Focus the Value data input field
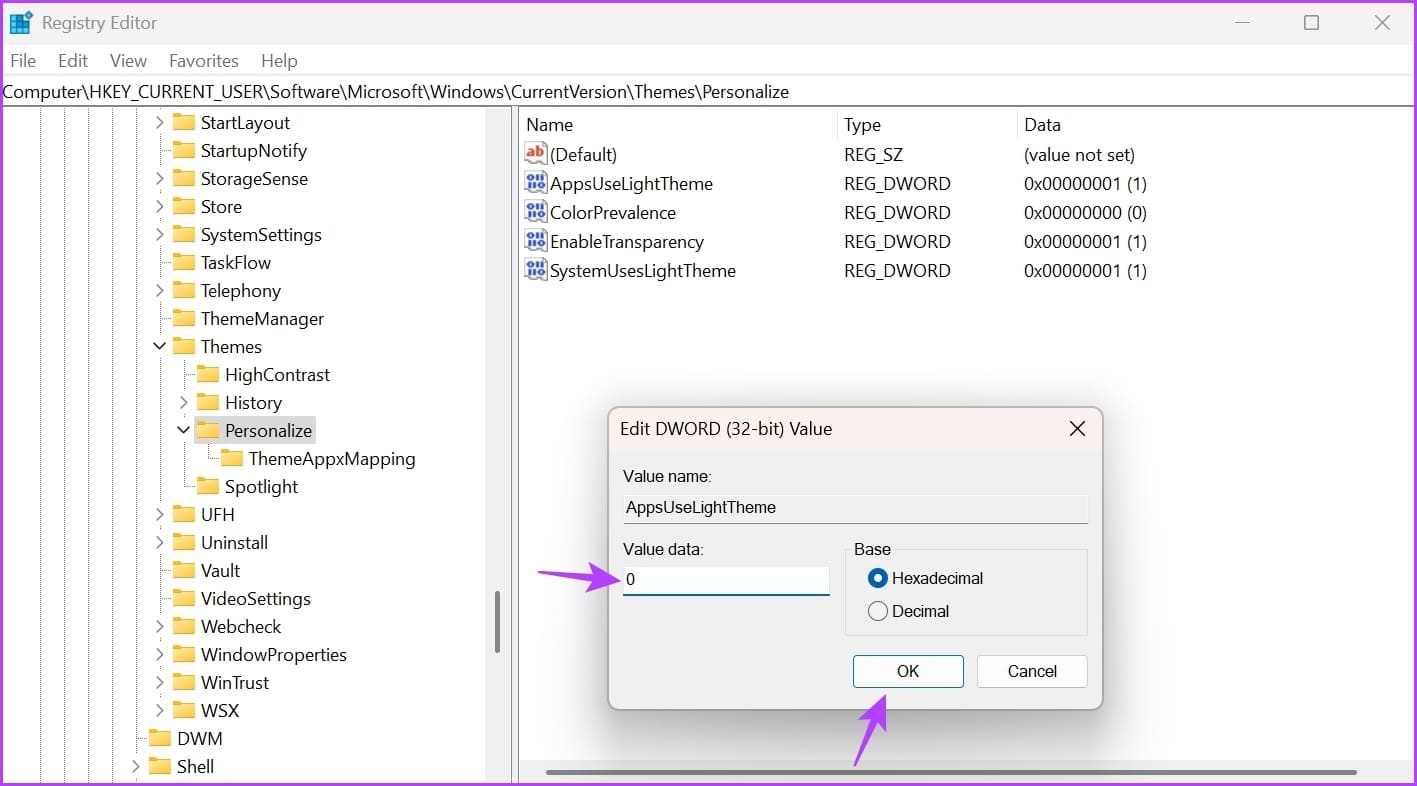The height and width of the screenshot is (786, 1417). coord(726,580)
